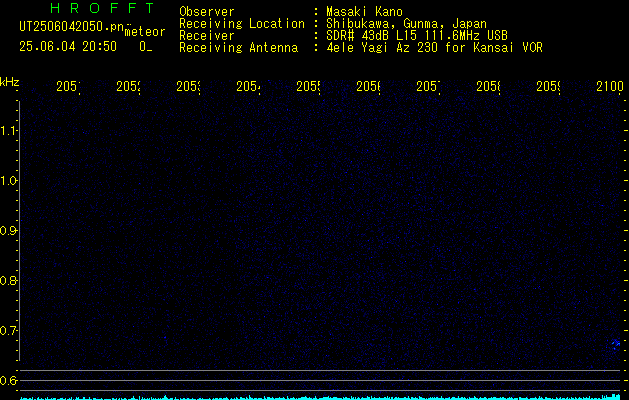Click the HROFFT title text
This screenshot has width=629, height=400.
coord(103,8)
